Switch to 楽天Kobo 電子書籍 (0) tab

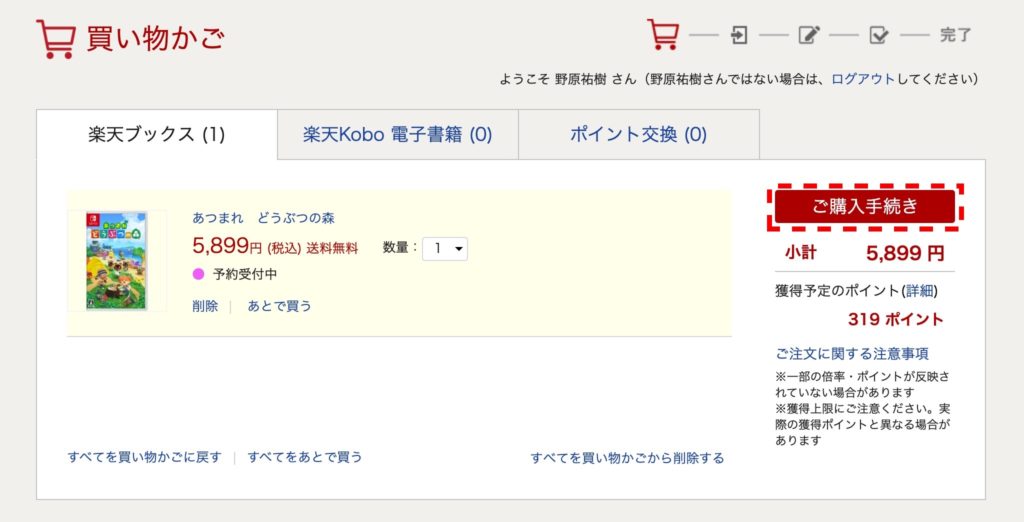click(x=397, y=134)
